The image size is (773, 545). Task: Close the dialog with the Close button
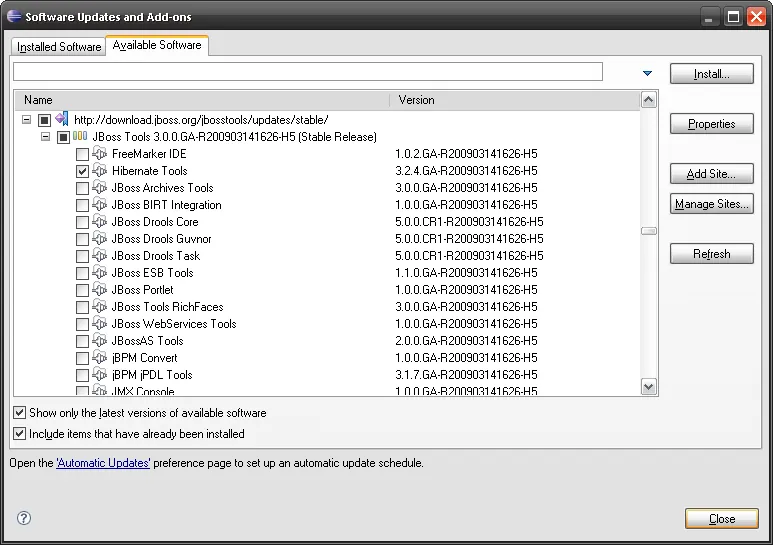coord(722,518)
